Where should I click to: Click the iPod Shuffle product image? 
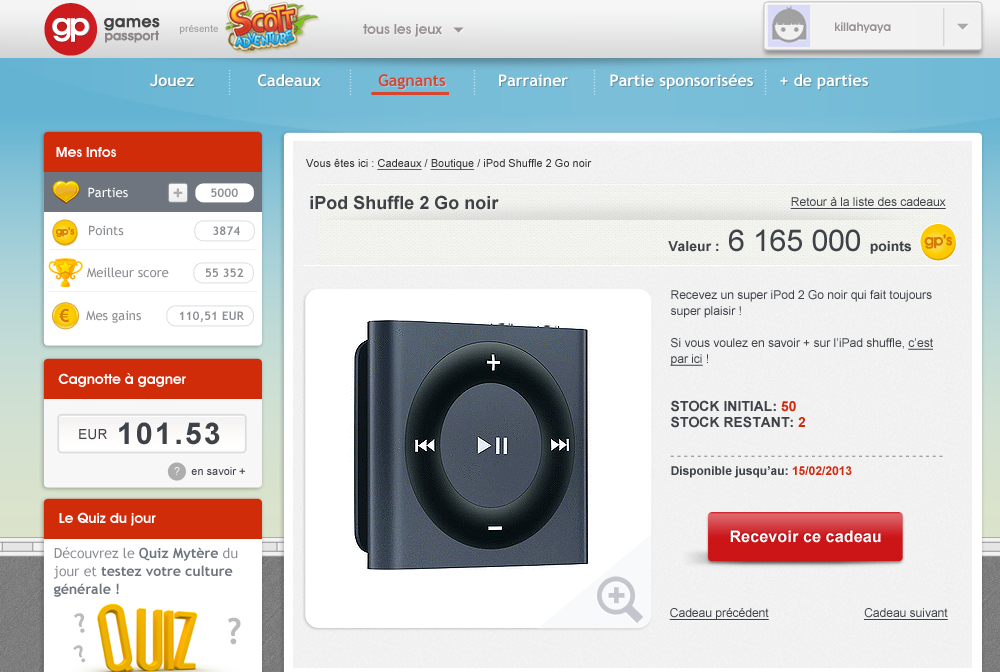(x=471, y=444)
